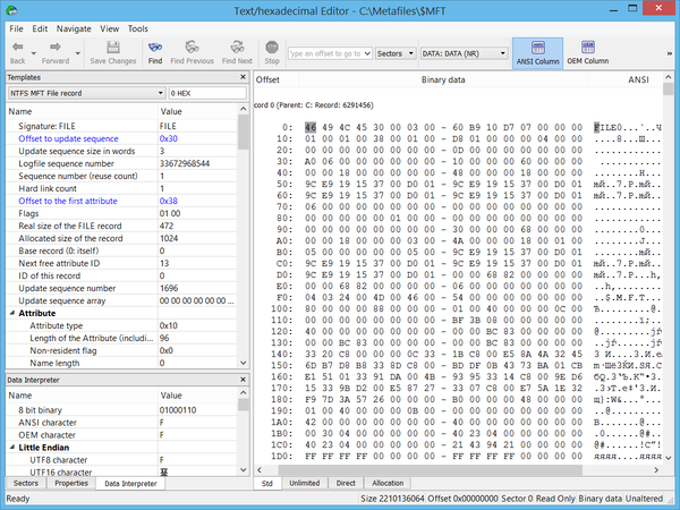Select the Attribute type row
This screenshot has width=680, height=510.
tap(122, 326)
